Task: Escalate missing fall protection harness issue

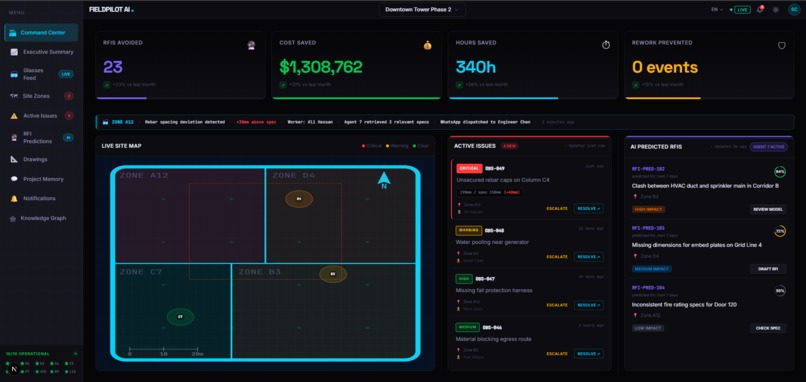Action: [x=557, y=305]
